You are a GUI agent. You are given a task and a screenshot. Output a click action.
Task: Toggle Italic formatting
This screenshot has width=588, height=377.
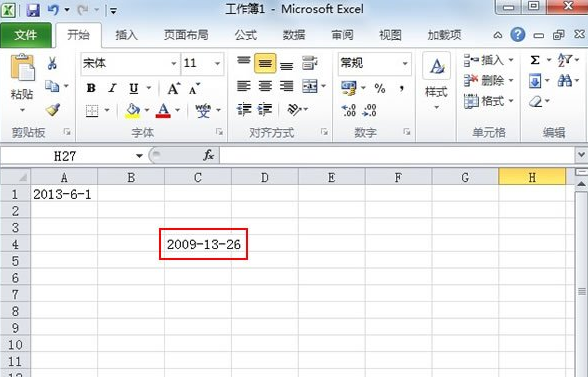tap(112, 88)
